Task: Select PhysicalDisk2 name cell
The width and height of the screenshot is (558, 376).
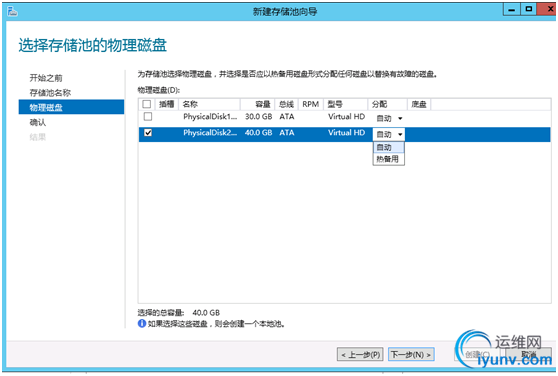Action: (x=210, y=133)
